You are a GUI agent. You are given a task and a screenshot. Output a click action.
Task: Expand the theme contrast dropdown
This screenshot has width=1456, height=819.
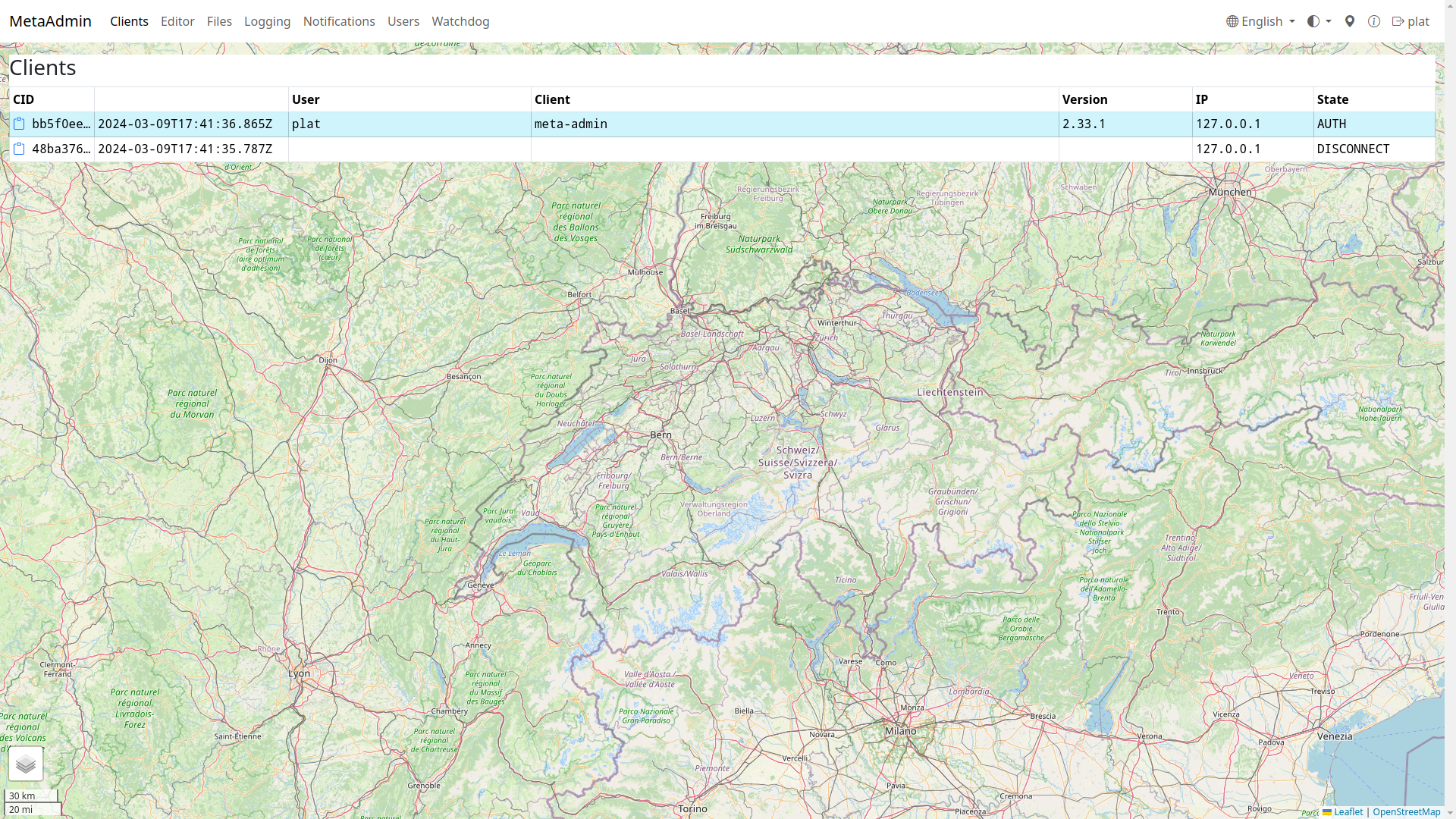[1319, 21]
